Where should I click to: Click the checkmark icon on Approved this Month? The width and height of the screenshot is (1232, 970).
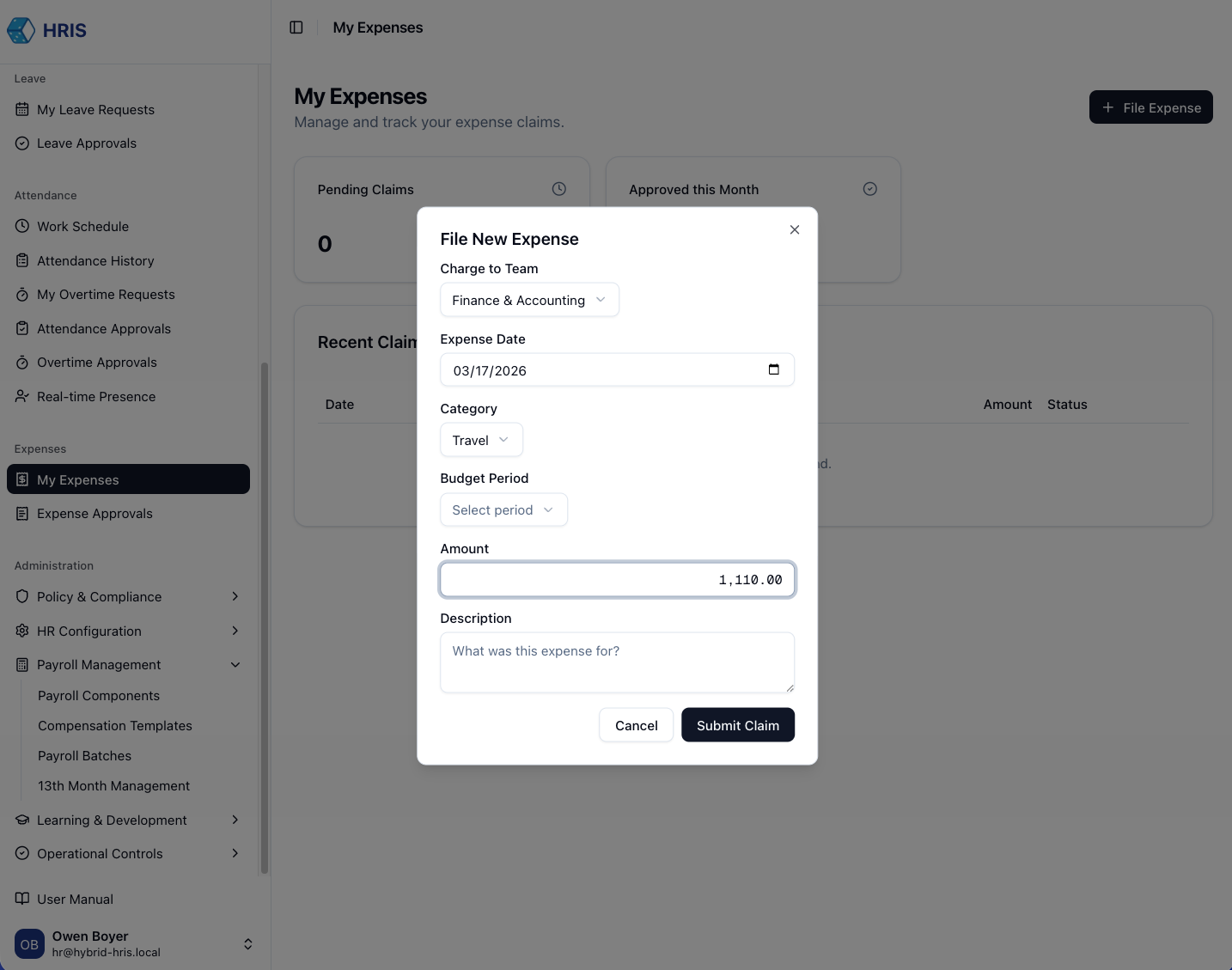click(x=869, y=189)
